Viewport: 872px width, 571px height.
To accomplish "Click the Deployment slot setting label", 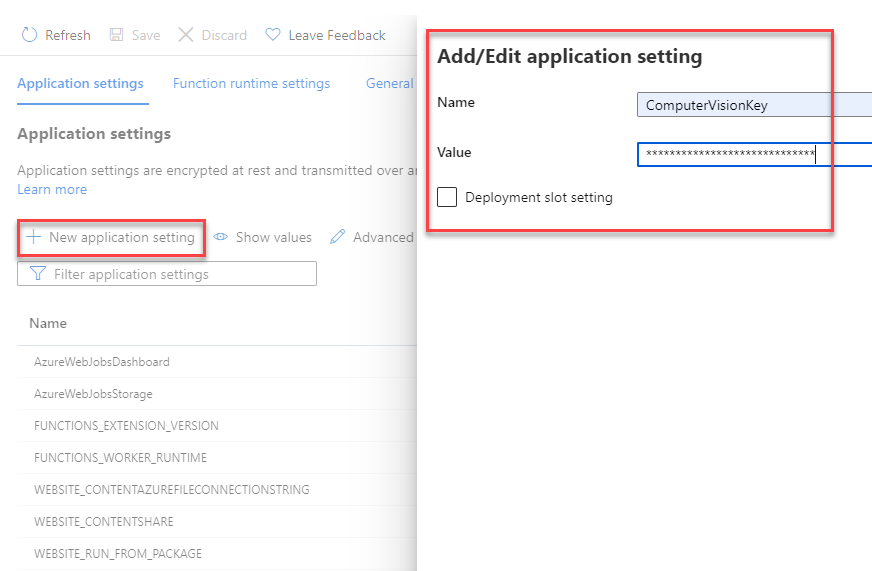I will (539, 197).
